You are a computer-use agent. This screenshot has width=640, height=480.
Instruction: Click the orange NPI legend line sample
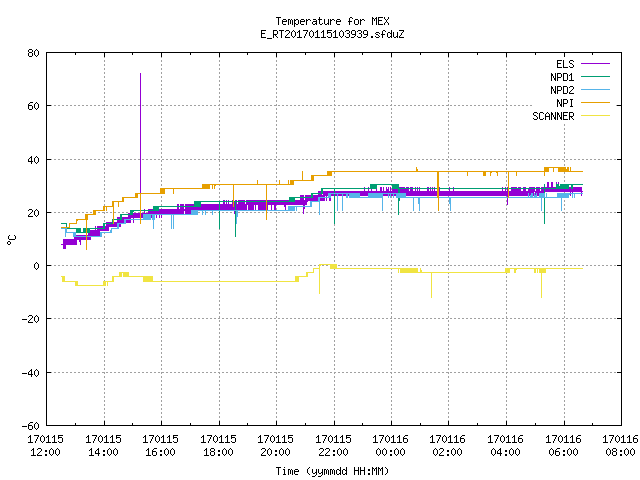coord(595,103)
